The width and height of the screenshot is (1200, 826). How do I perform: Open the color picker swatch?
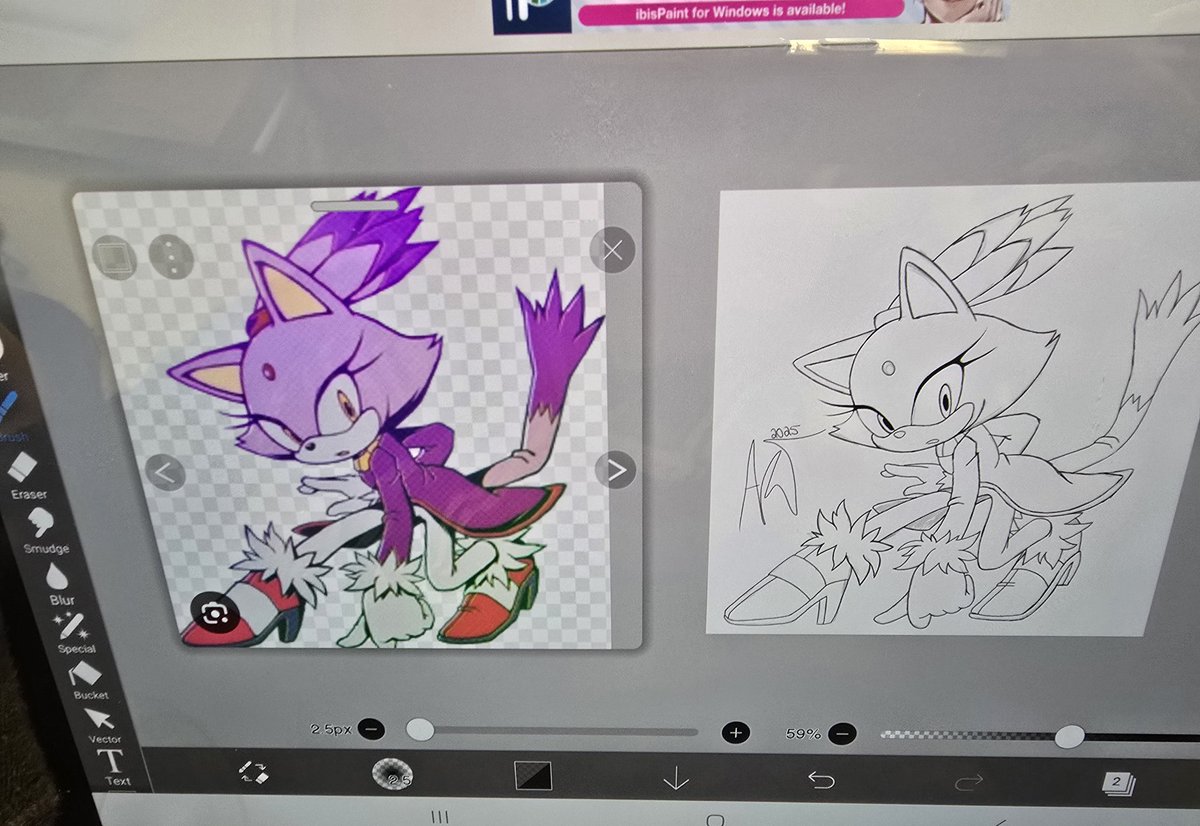(x=533, y=776)
